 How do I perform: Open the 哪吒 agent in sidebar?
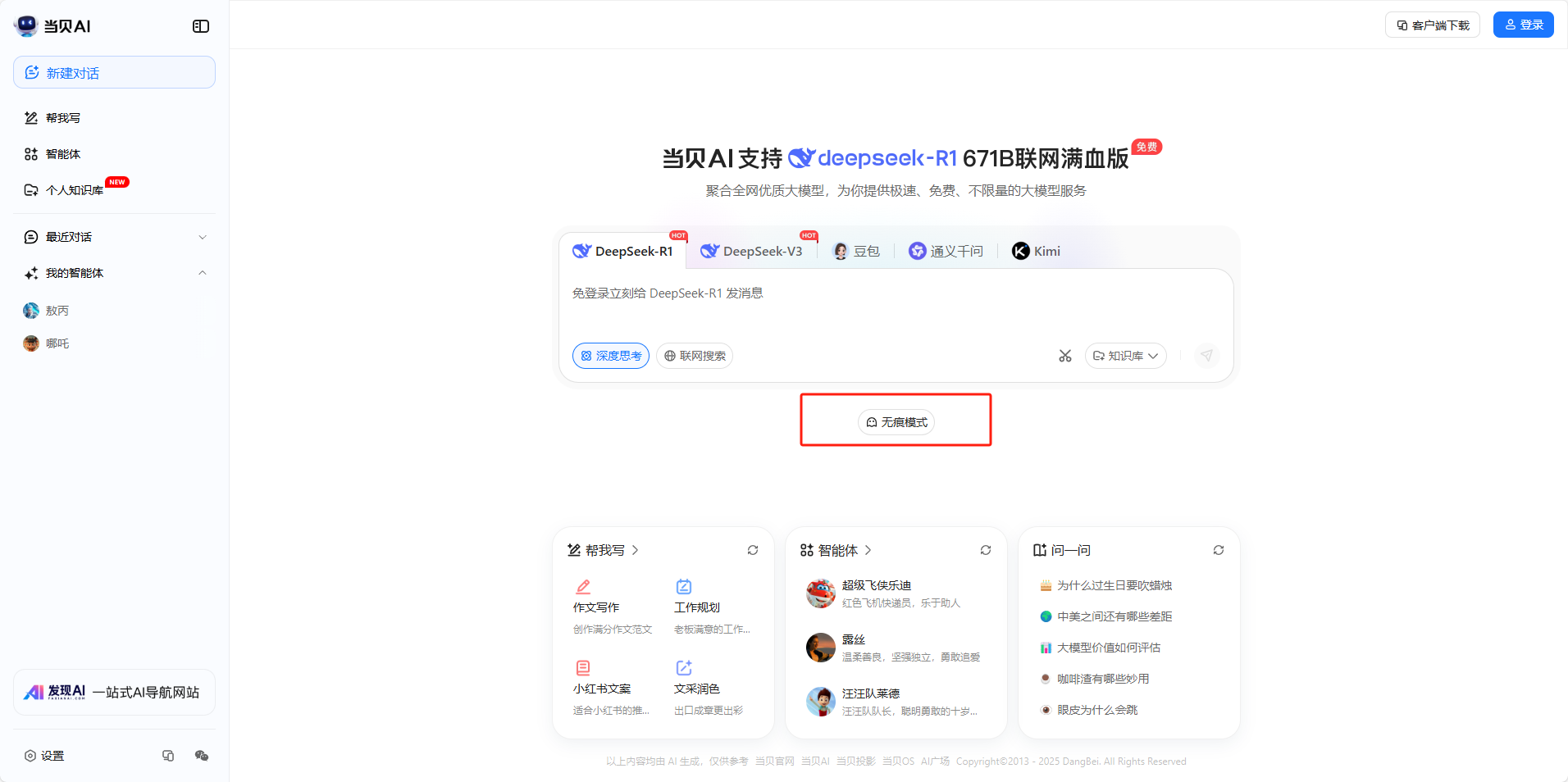coord(57,343)
